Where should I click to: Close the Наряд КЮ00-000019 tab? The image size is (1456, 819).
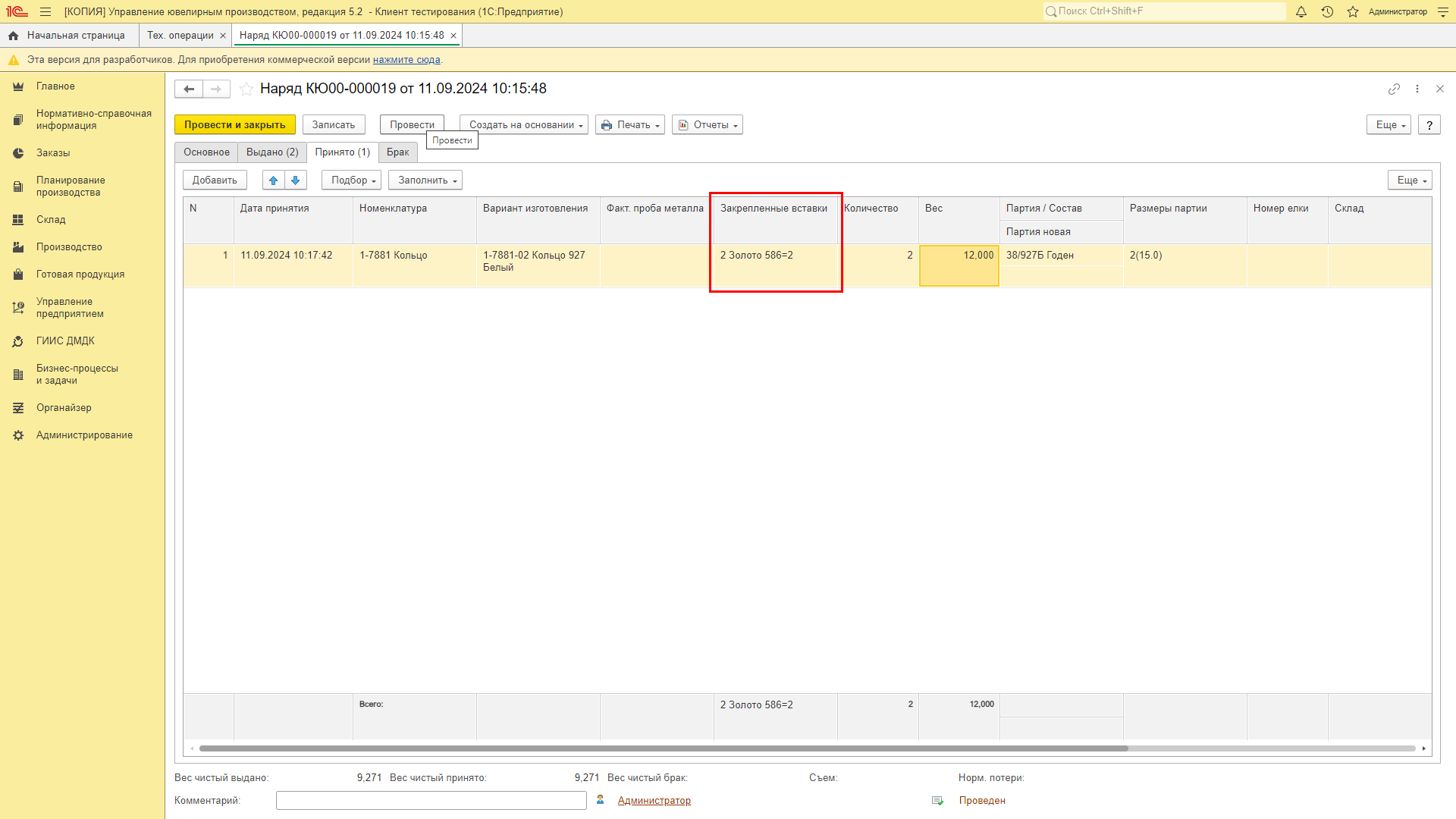click(453, 36)
